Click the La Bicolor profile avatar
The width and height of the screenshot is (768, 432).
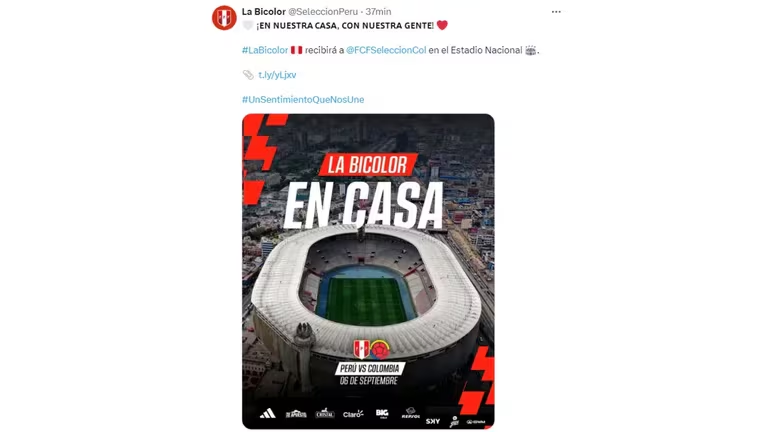(x=224, y=18)
